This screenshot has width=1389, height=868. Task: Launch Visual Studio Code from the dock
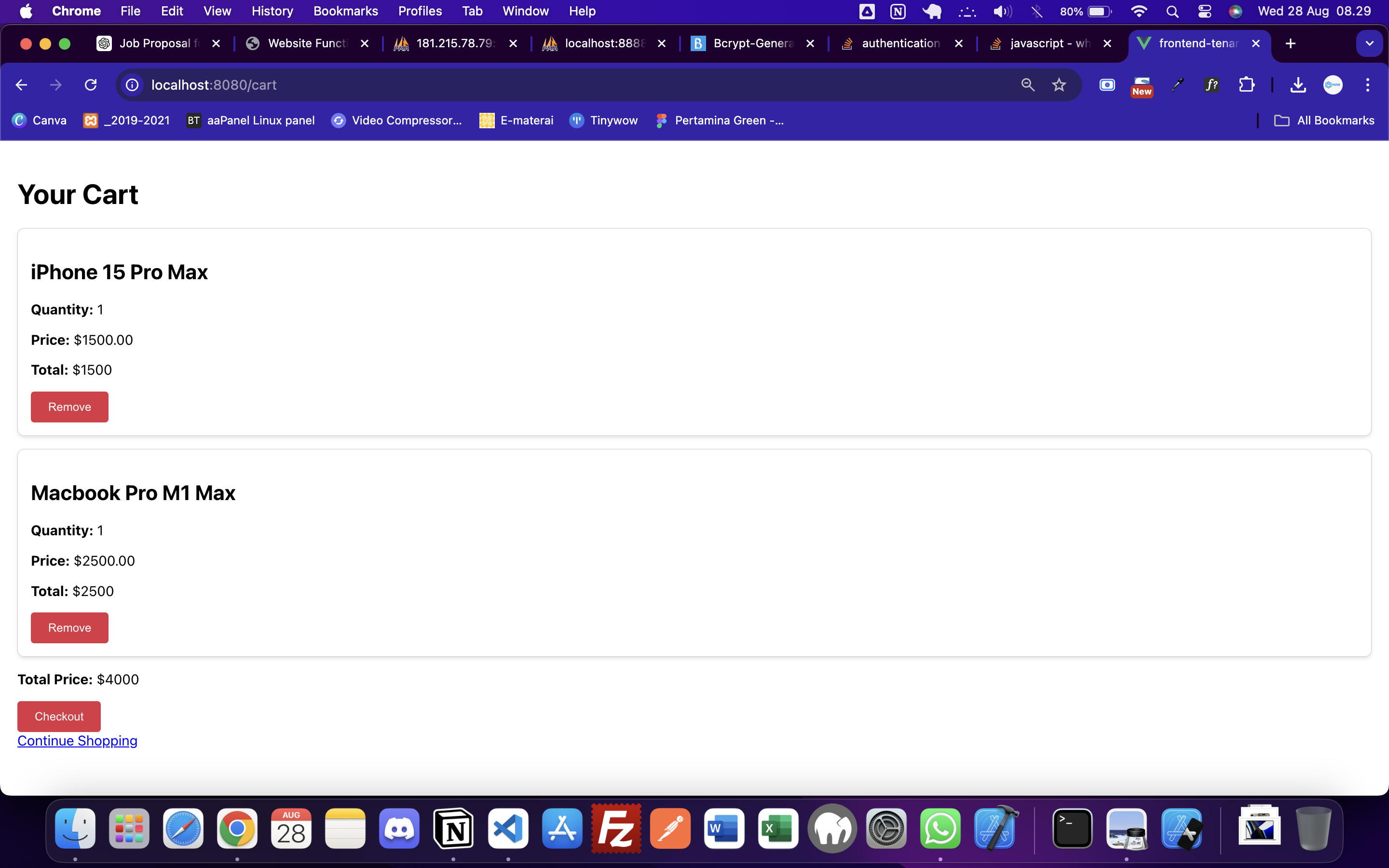[508, 828]
